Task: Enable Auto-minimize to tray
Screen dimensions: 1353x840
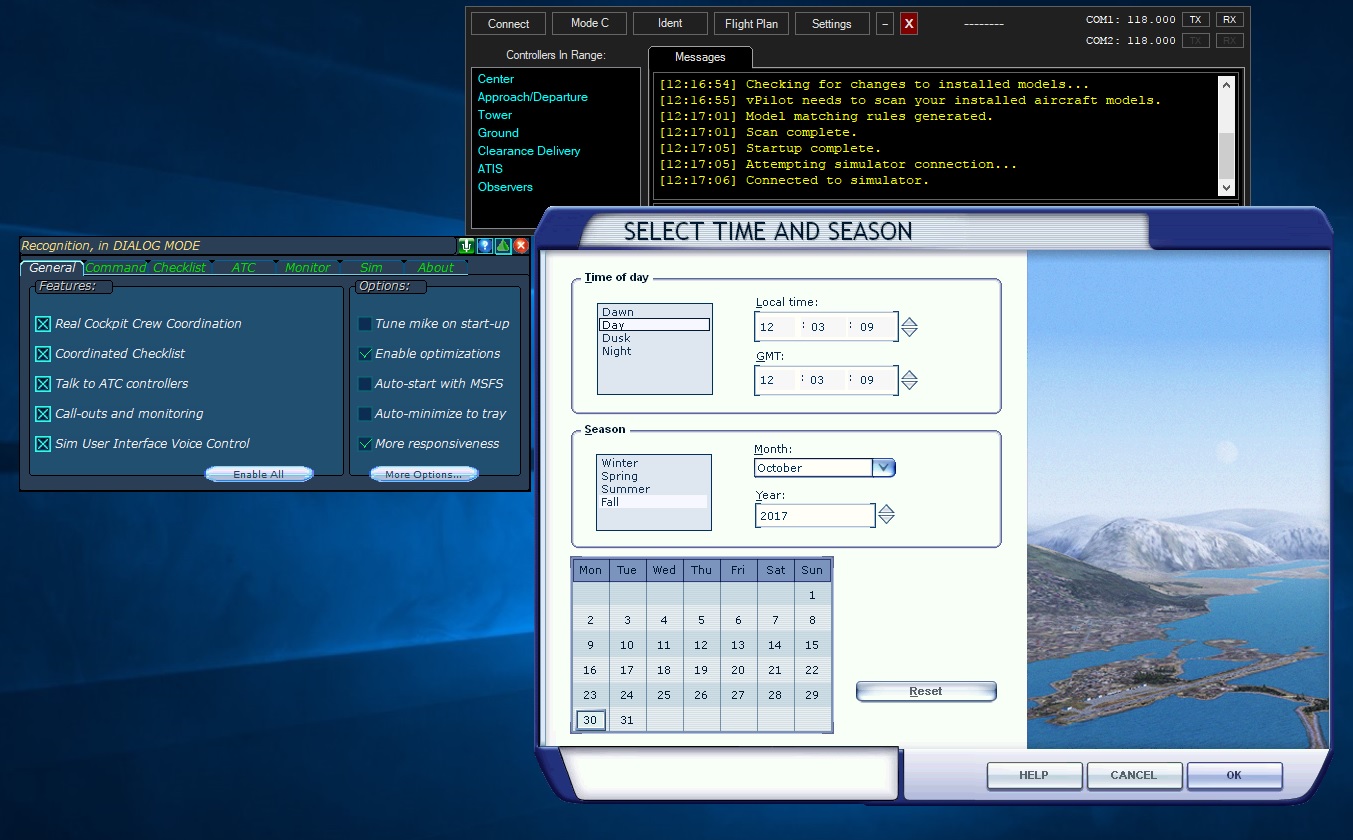Action: 365,414
